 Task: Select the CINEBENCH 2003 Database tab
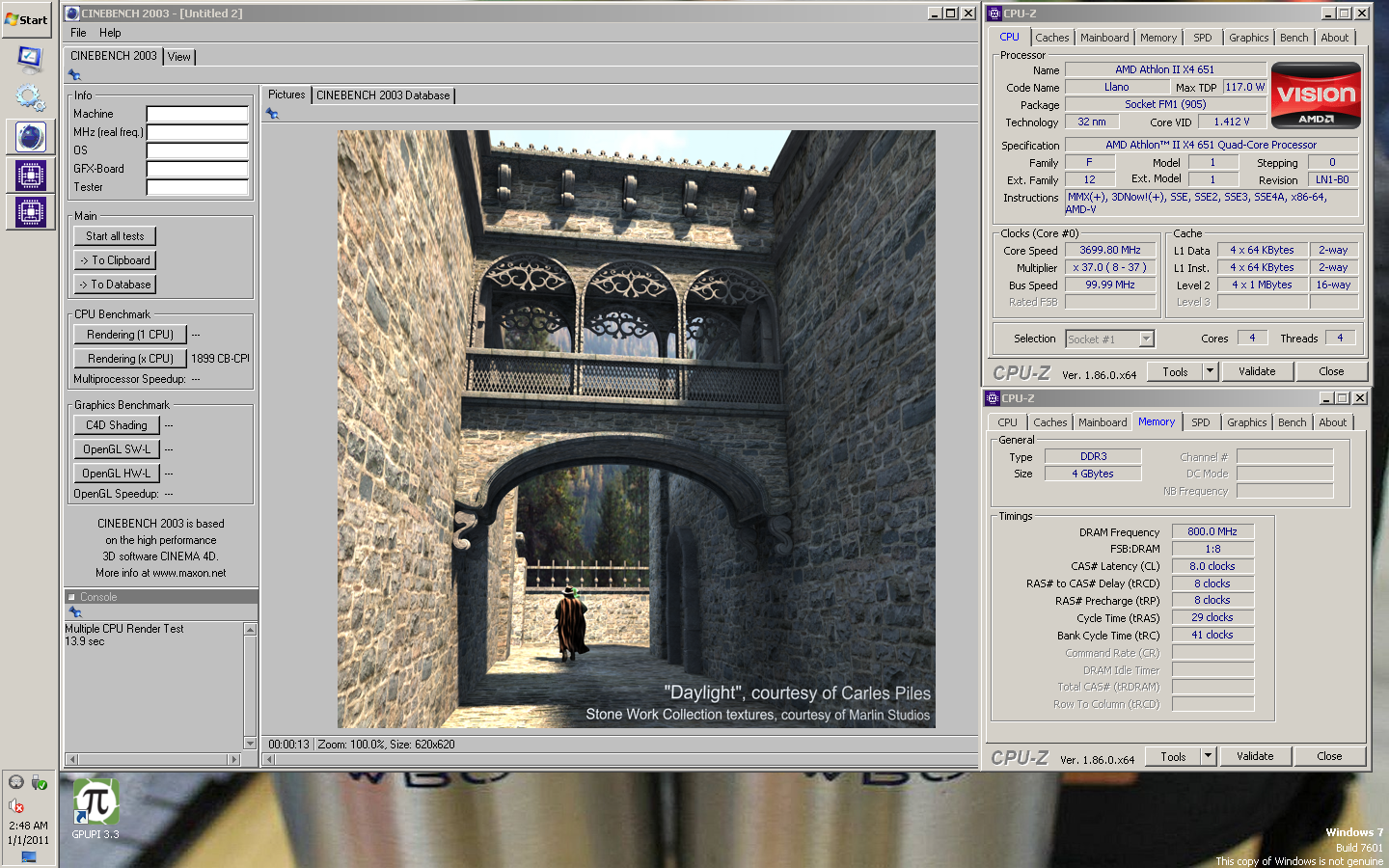(383, 95)
